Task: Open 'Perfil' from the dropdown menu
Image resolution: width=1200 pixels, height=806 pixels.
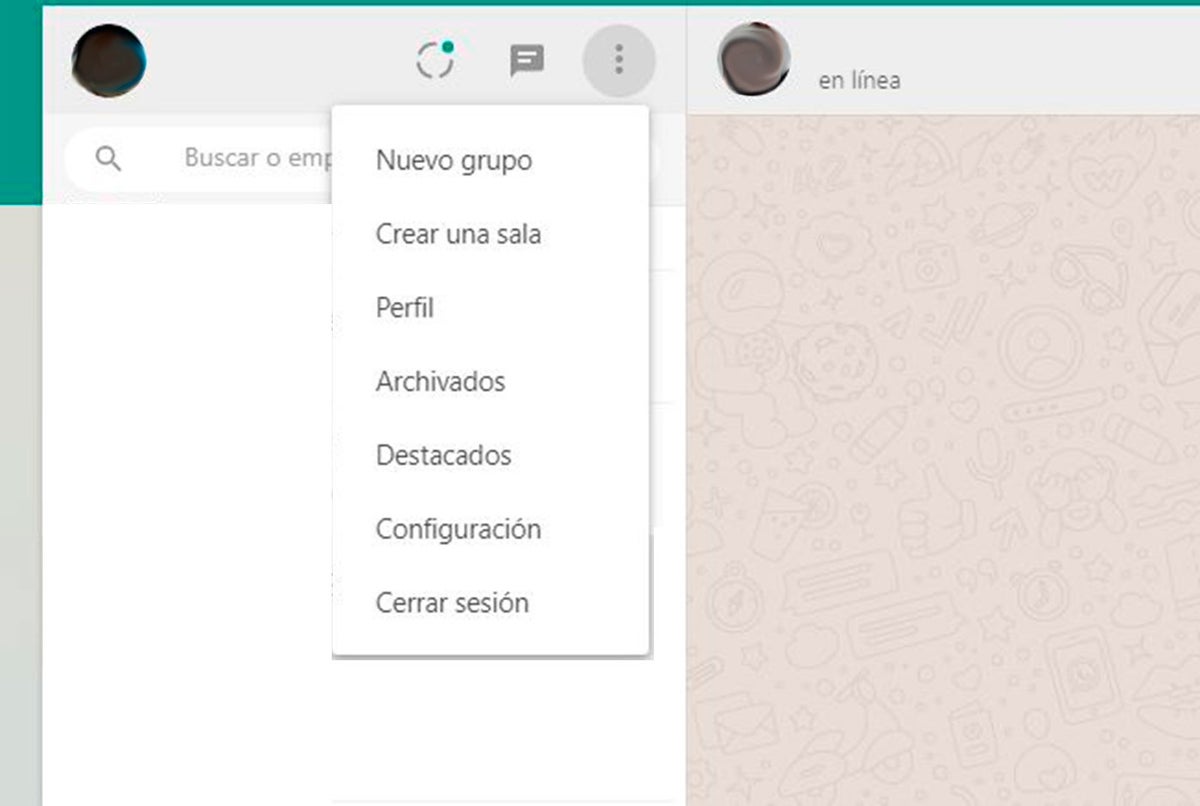Action: (405, 308)
